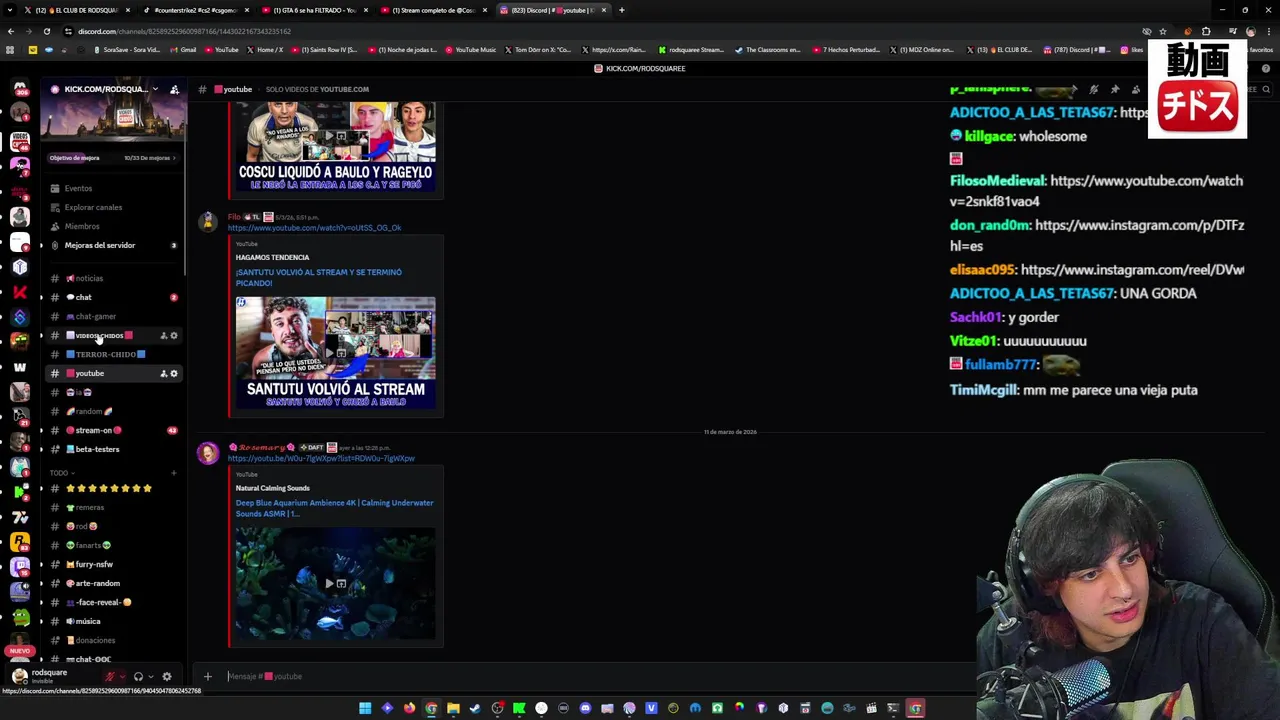Click the invite people icon beside server name
Image resolution: width=1280 pixels, height=720 pixels.
174,89
